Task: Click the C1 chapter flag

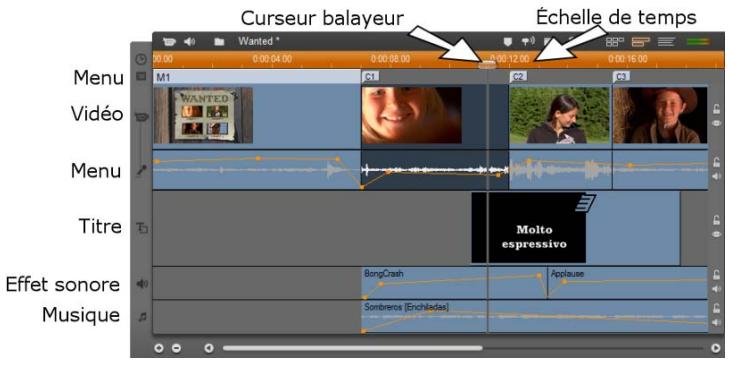Action: pyautogui.click(x=371, y=77)
